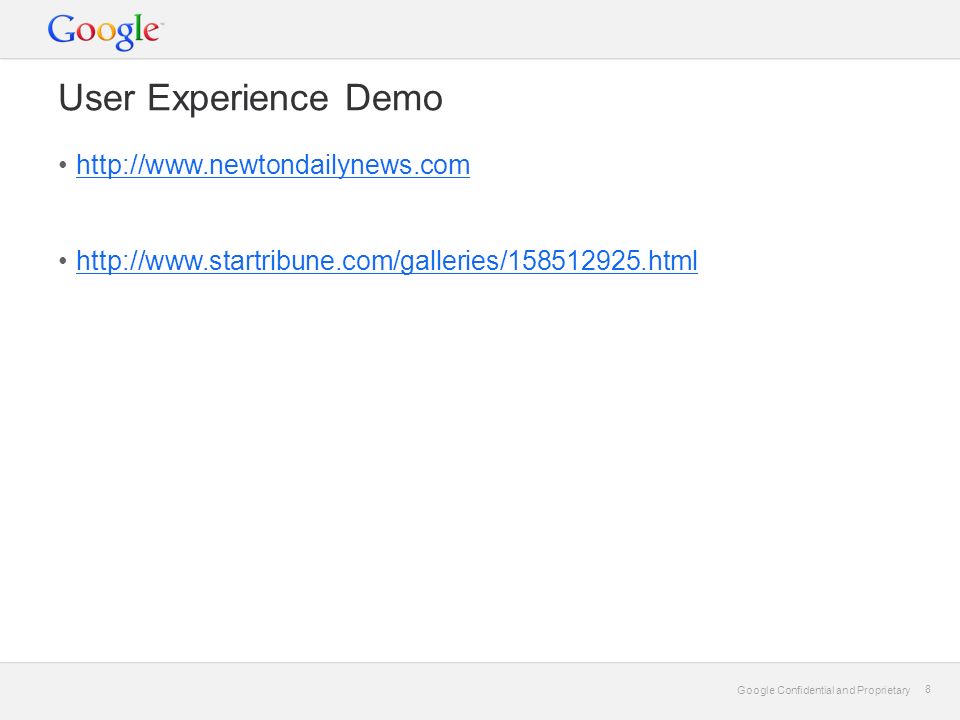
Task: Click the slide number 8 in footer
Action: [x=928, y=689]
